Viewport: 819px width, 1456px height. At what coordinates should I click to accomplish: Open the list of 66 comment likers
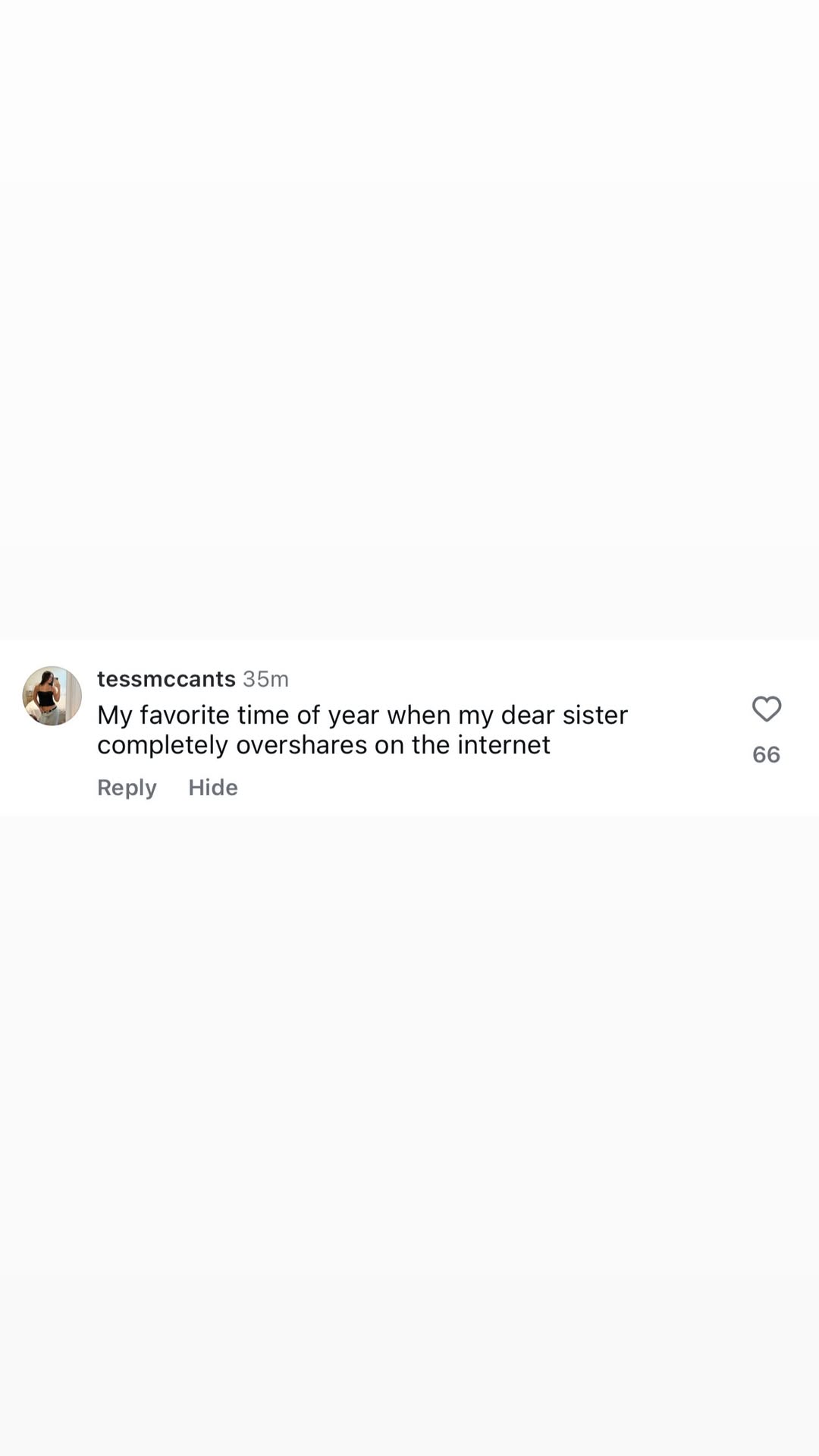(766, 754)
